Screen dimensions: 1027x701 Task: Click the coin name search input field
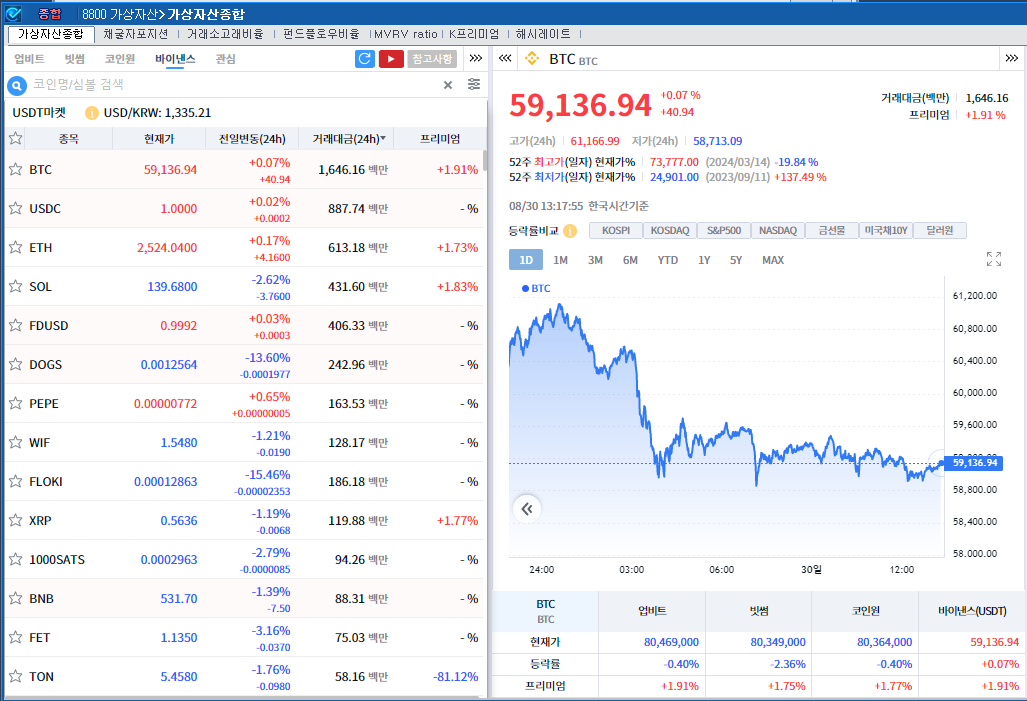click(x=234, y=85)
